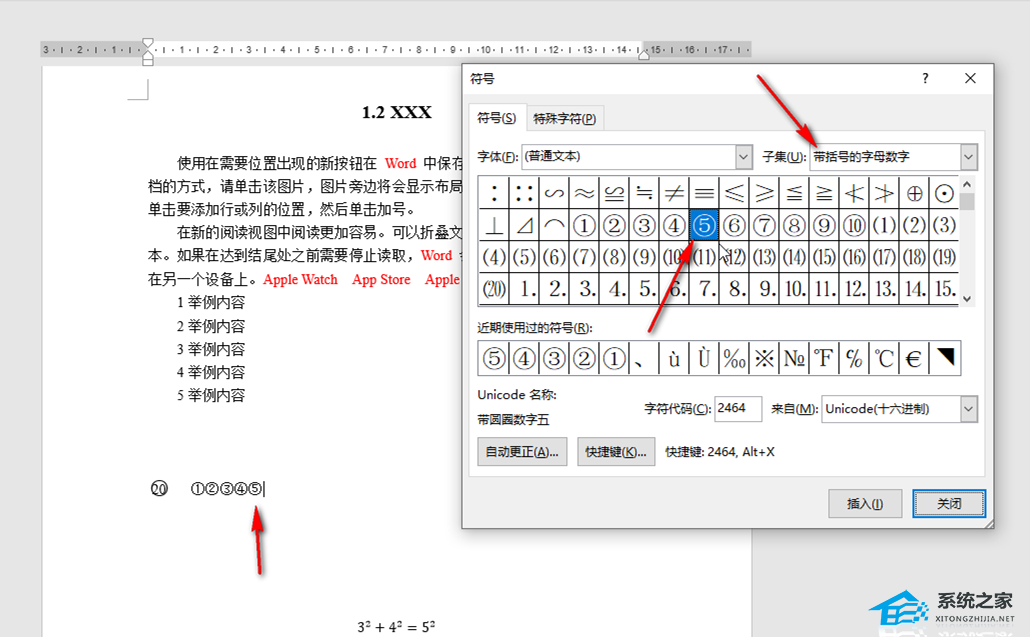This screenshot has height=637, width=1030.
Task: Click the black triangle ◥ in recent symbols
Action: tap(944, 358)
